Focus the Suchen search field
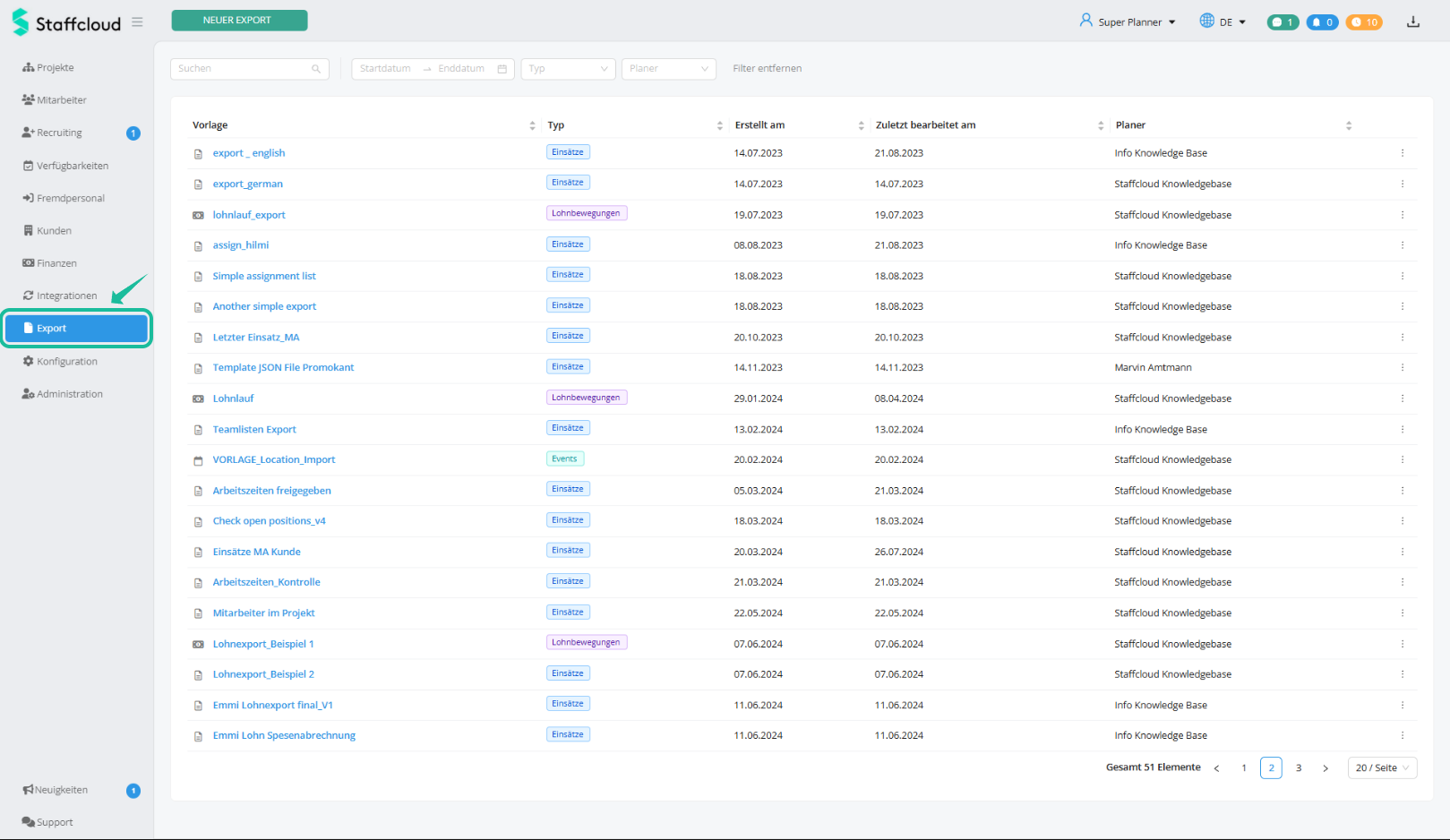Viewport: 1450px width, 840px height. coord(250,69)
